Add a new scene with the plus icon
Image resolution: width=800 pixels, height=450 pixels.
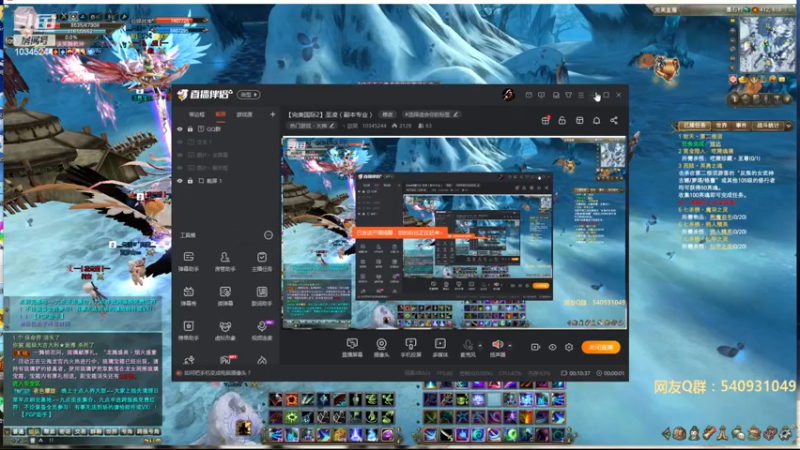(x=272, y=114)
